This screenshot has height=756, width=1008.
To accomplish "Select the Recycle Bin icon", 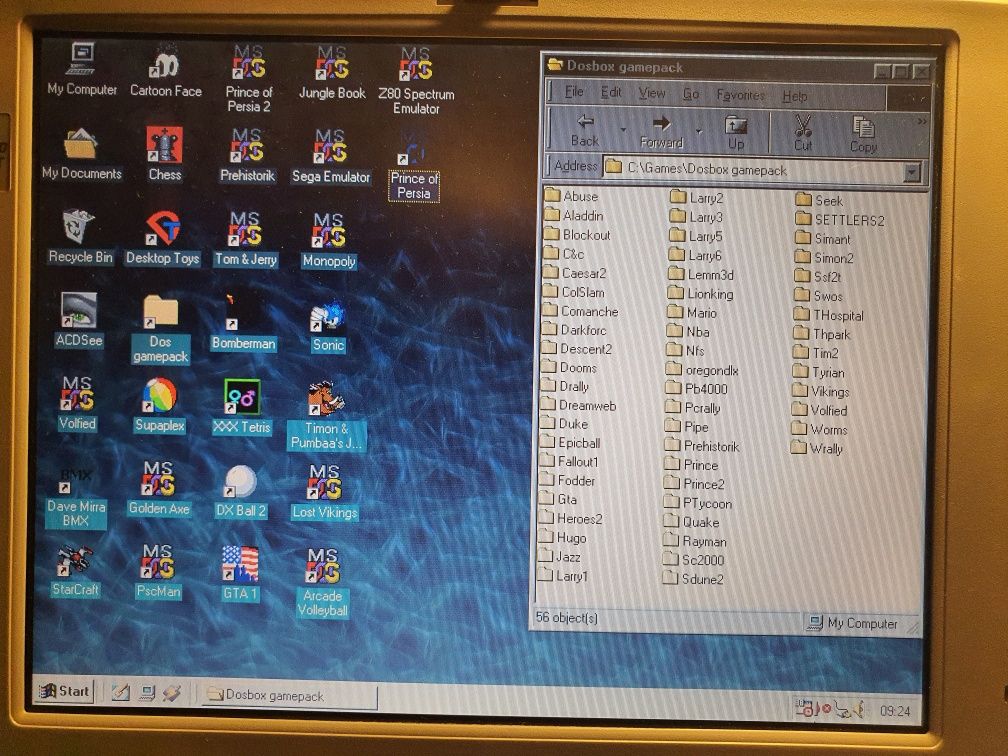I will click(x=80, y=236).
